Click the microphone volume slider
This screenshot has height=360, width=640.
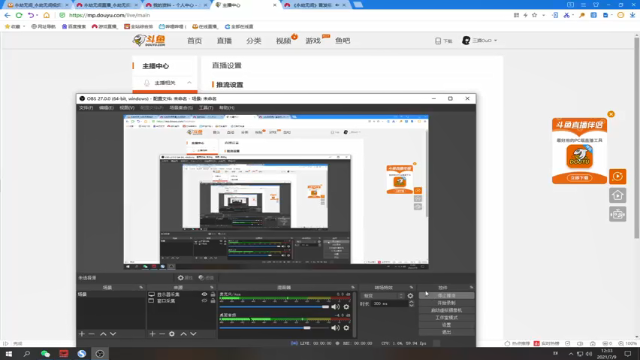tap(274, 307)
